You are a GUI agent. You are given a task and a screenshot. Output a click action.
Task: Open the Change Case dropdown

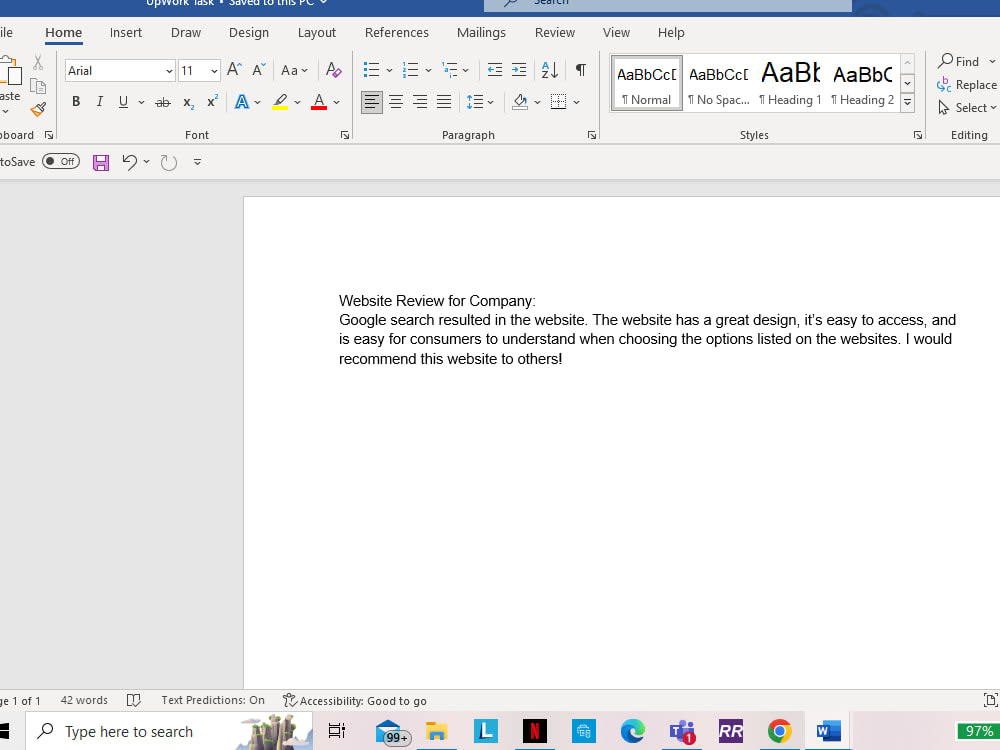point(294,70)
